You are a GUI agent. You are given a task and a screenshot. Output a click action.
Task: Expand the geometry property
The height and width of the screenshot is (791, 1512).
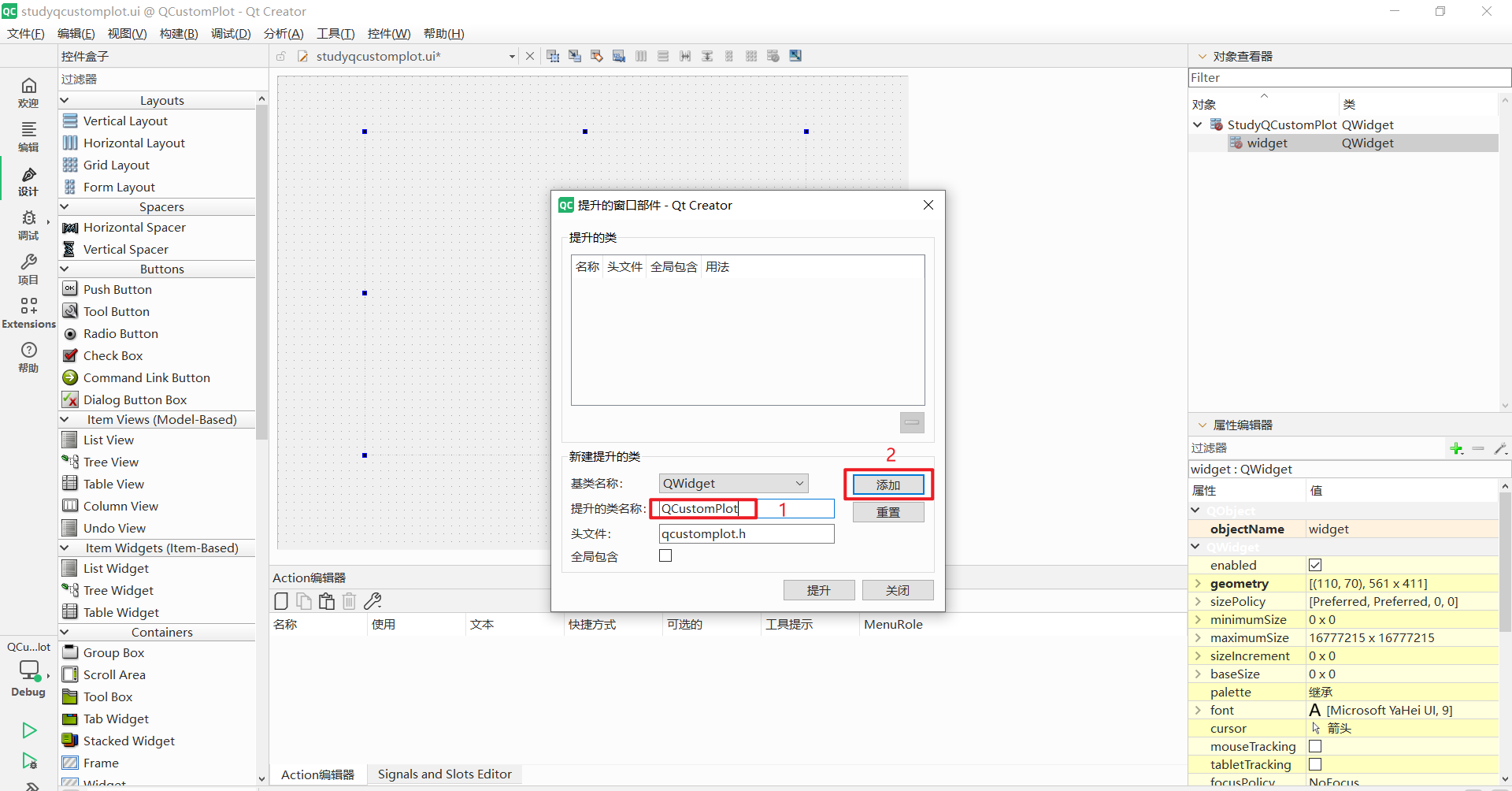click(x=1198, y=584)
